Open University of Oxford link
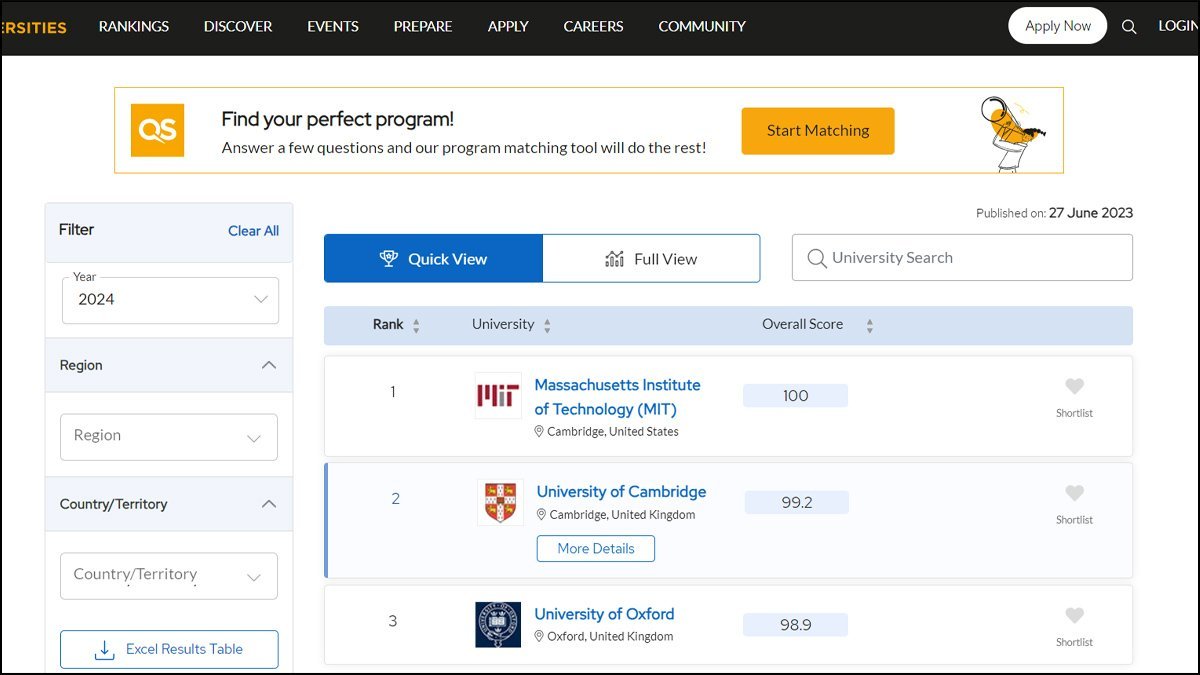This screenshot has width=1200, height=675. click(604, 614)
